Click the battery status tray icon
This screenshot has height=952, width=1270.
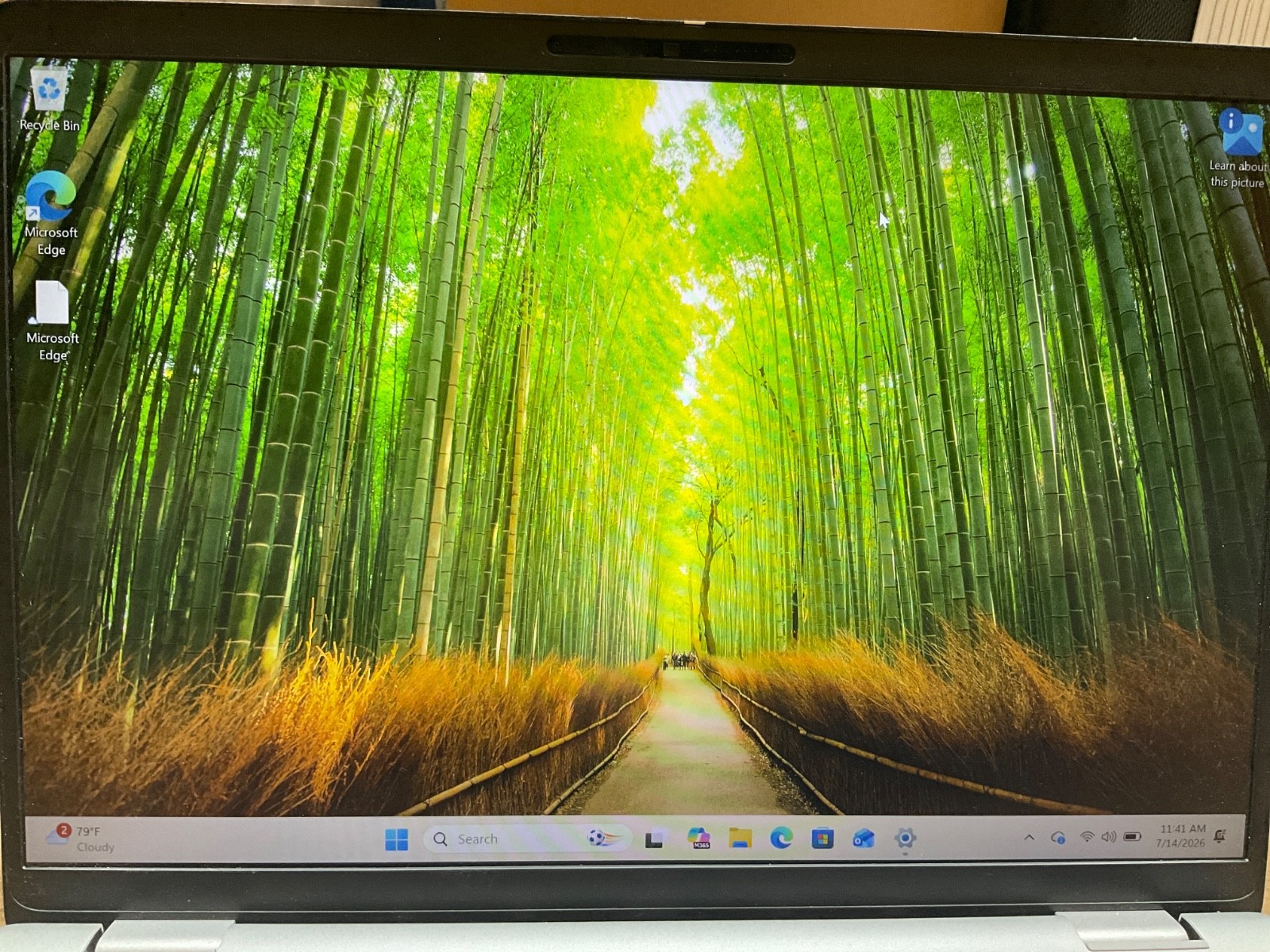(x=1133, y=837)
